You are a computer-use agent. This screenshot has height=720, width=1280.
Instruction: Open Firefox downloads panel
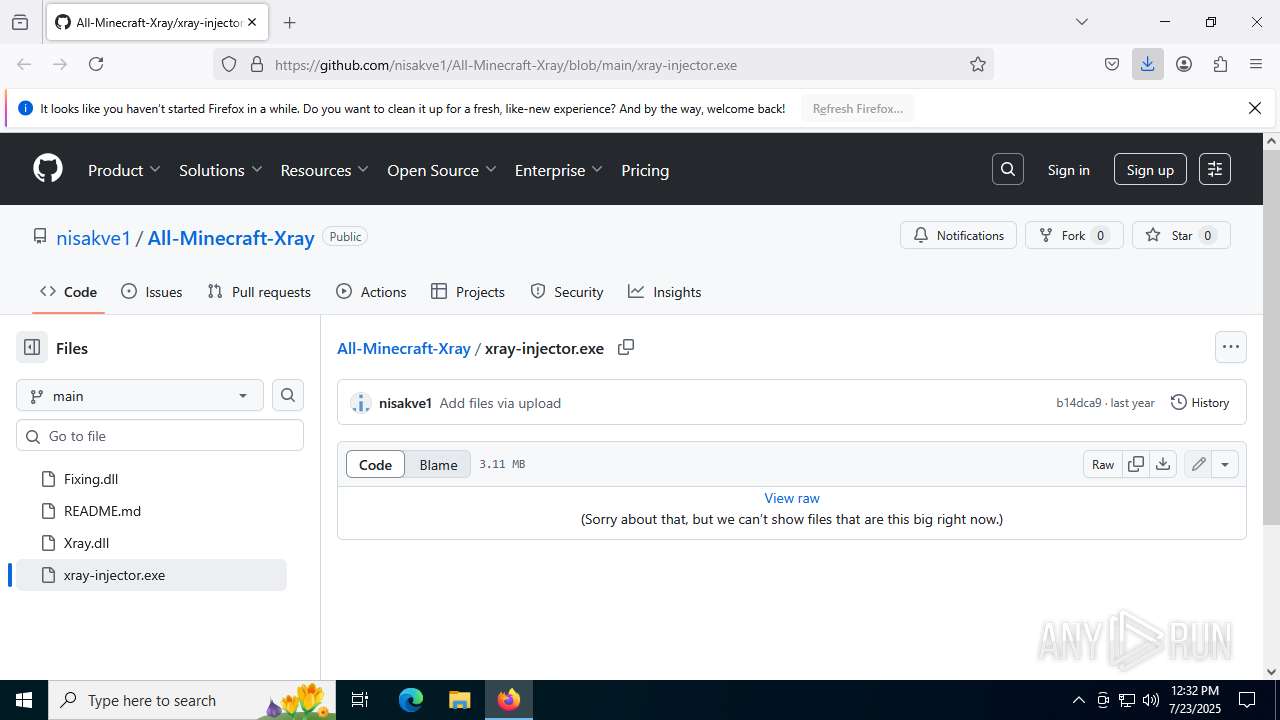coord(1147,64)
